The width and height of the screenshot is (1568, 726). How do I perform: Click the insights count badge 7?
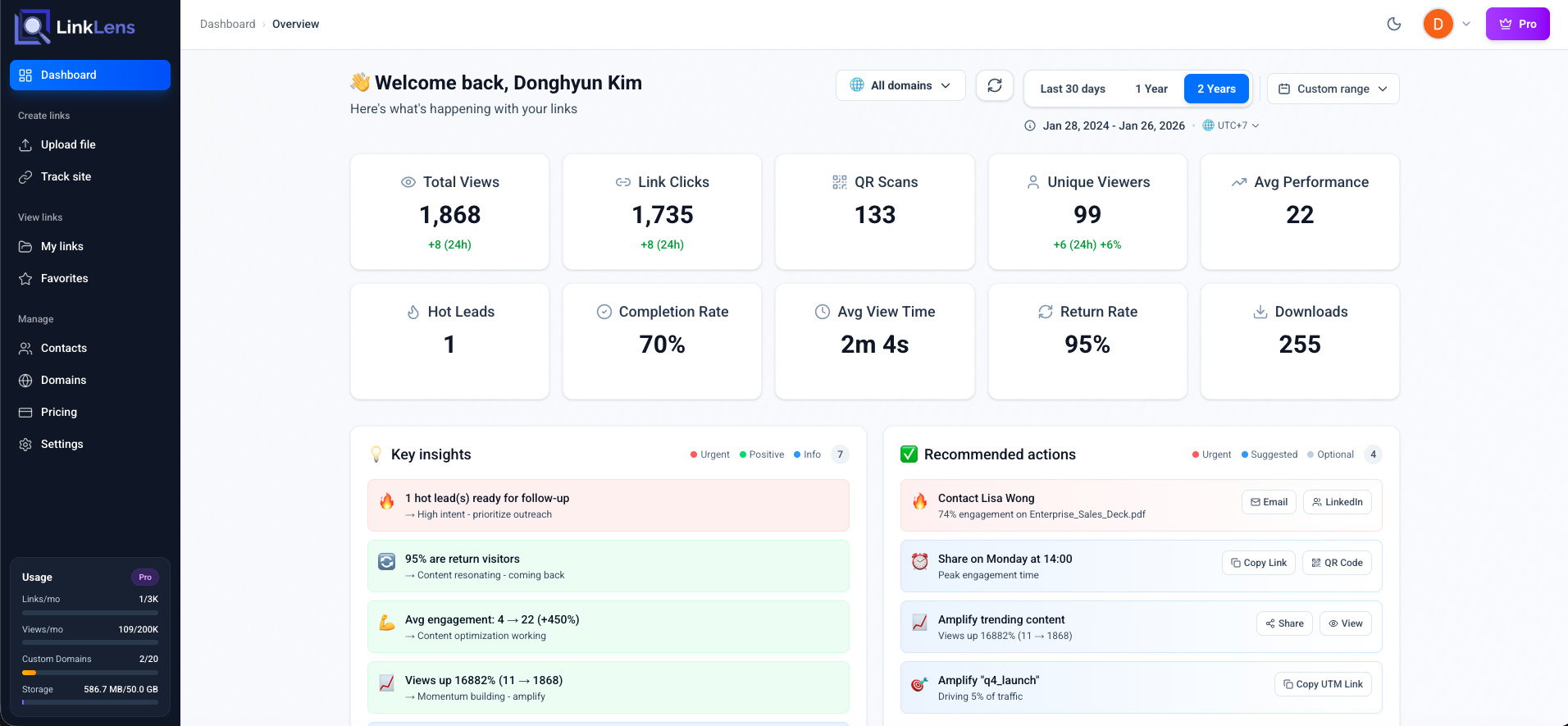tap(840, 454)
